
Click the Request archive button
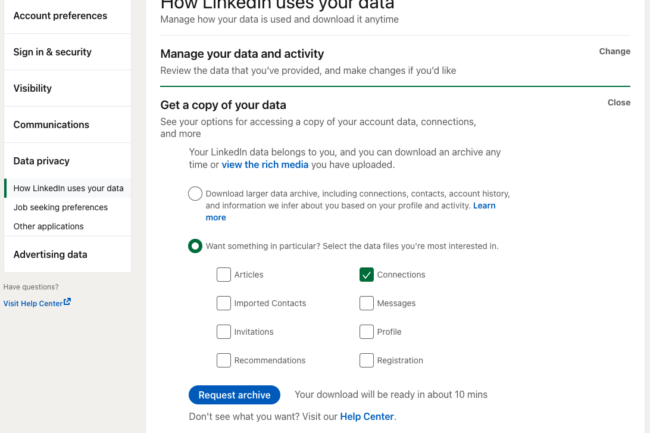[x=234, y=395]
